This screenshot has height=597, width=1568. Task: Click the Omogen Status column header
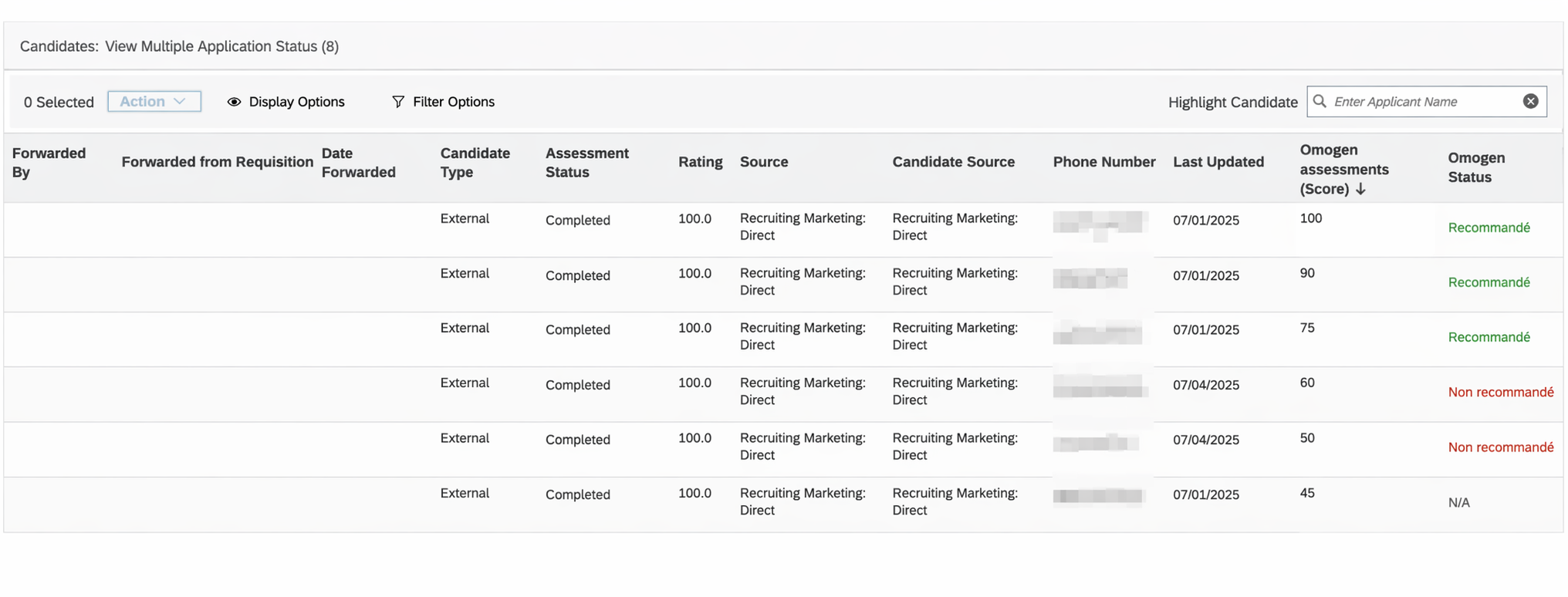pos(1475,167)
